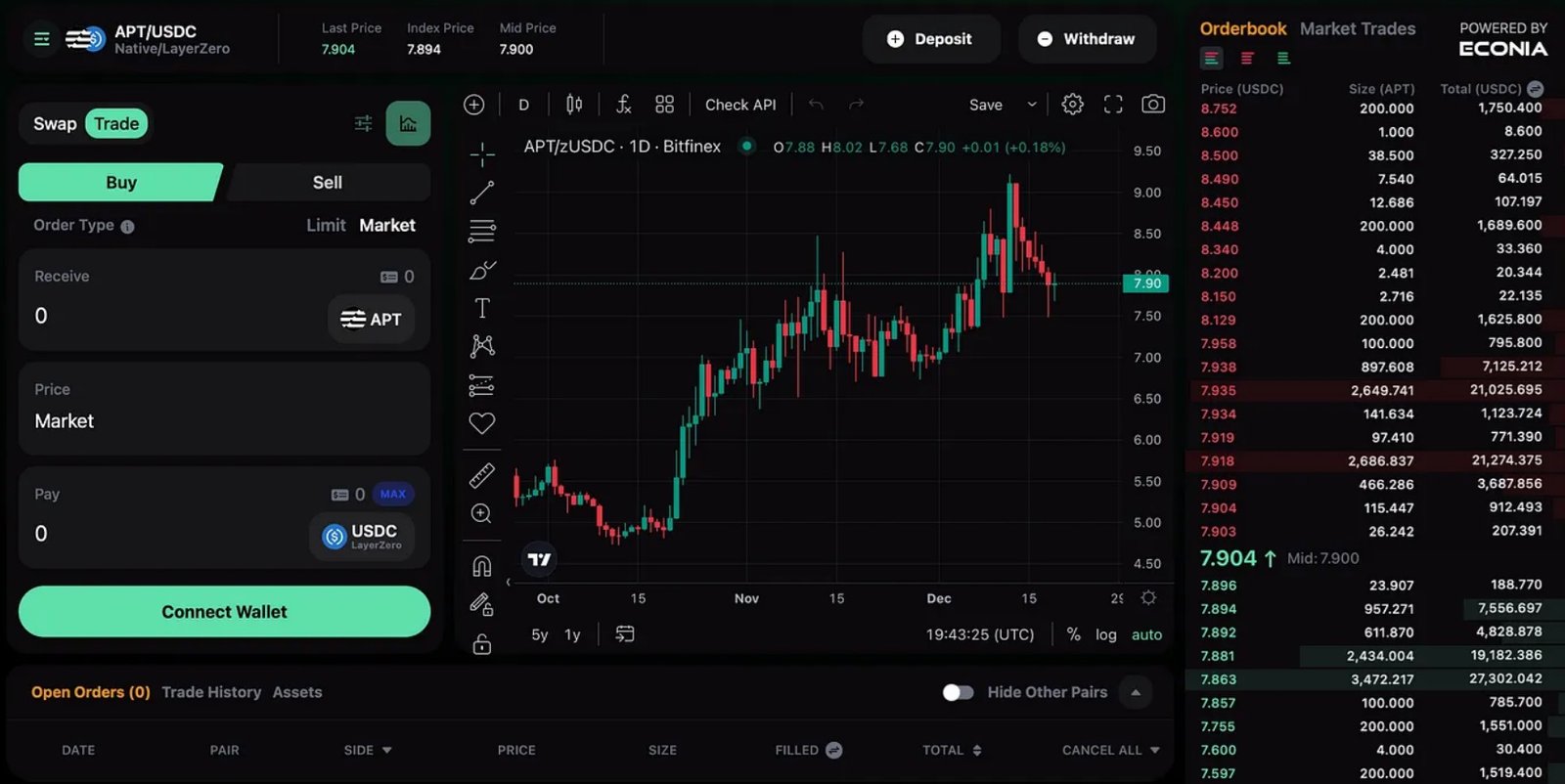The width and height of the screenshot is (1565, 784).
Task: Click the APT token selector
Action: 372,320
